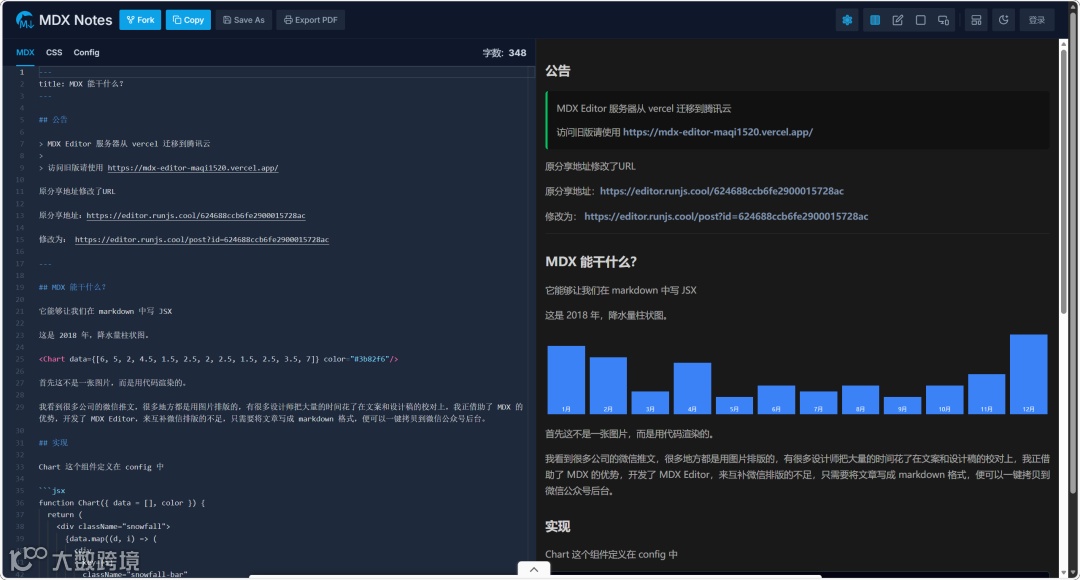This screenshot has width=1080, height=580.
Task: Switch to the MDX tab
Action: click(x=25, y=52)
